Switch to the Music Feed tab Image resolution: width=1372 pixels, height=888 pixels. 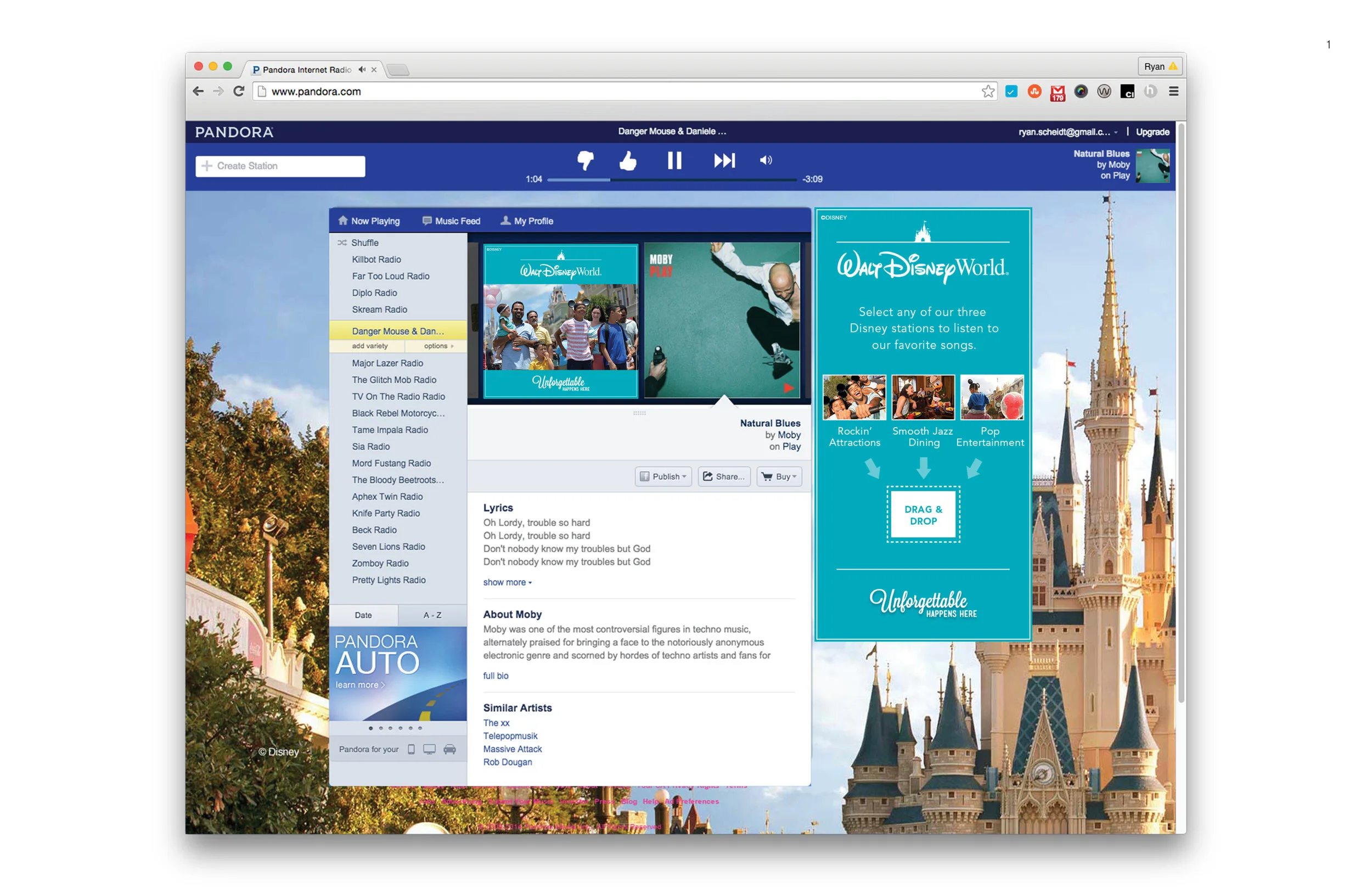(451, 221)
